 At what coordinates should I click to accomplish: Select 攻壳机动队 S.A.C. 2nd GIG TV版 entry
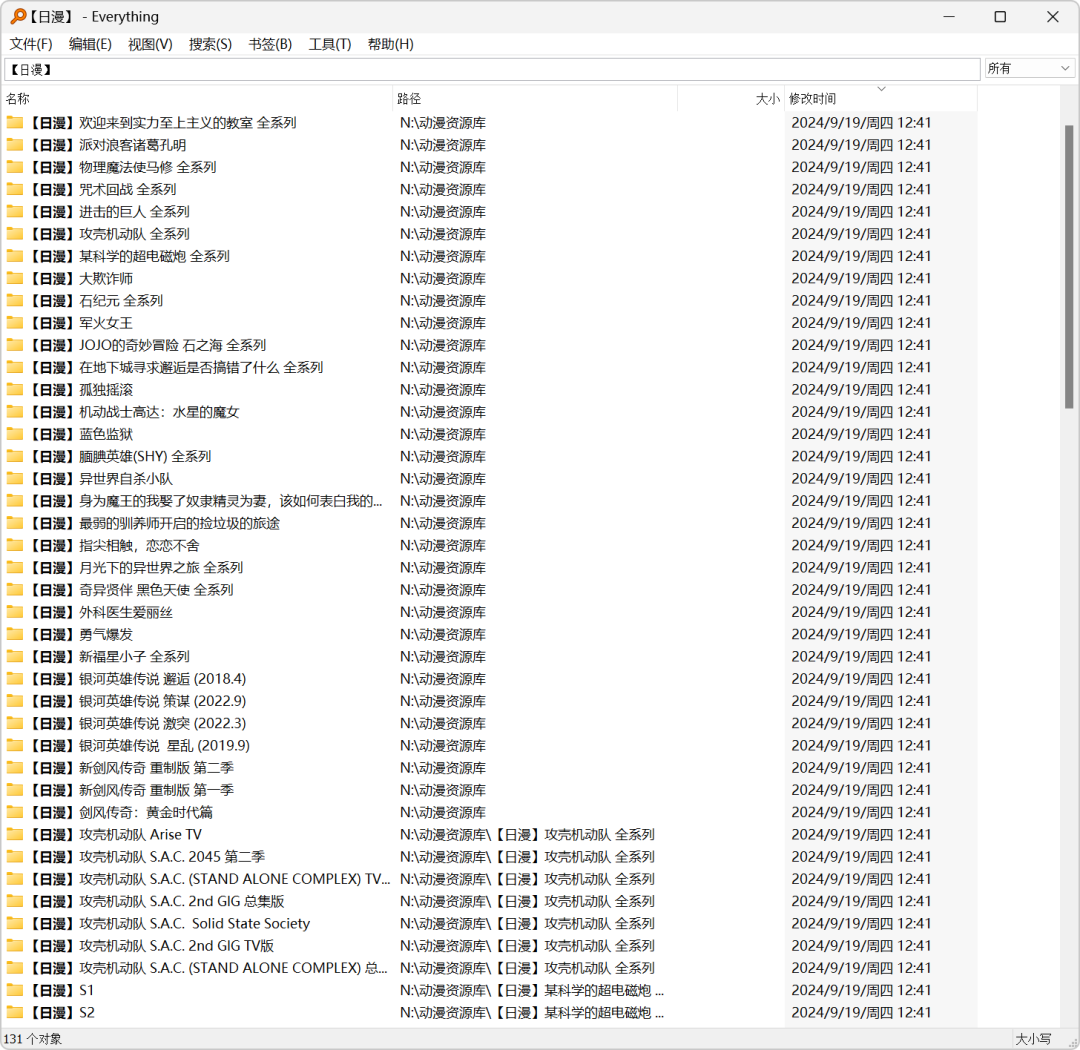point(151,946)
